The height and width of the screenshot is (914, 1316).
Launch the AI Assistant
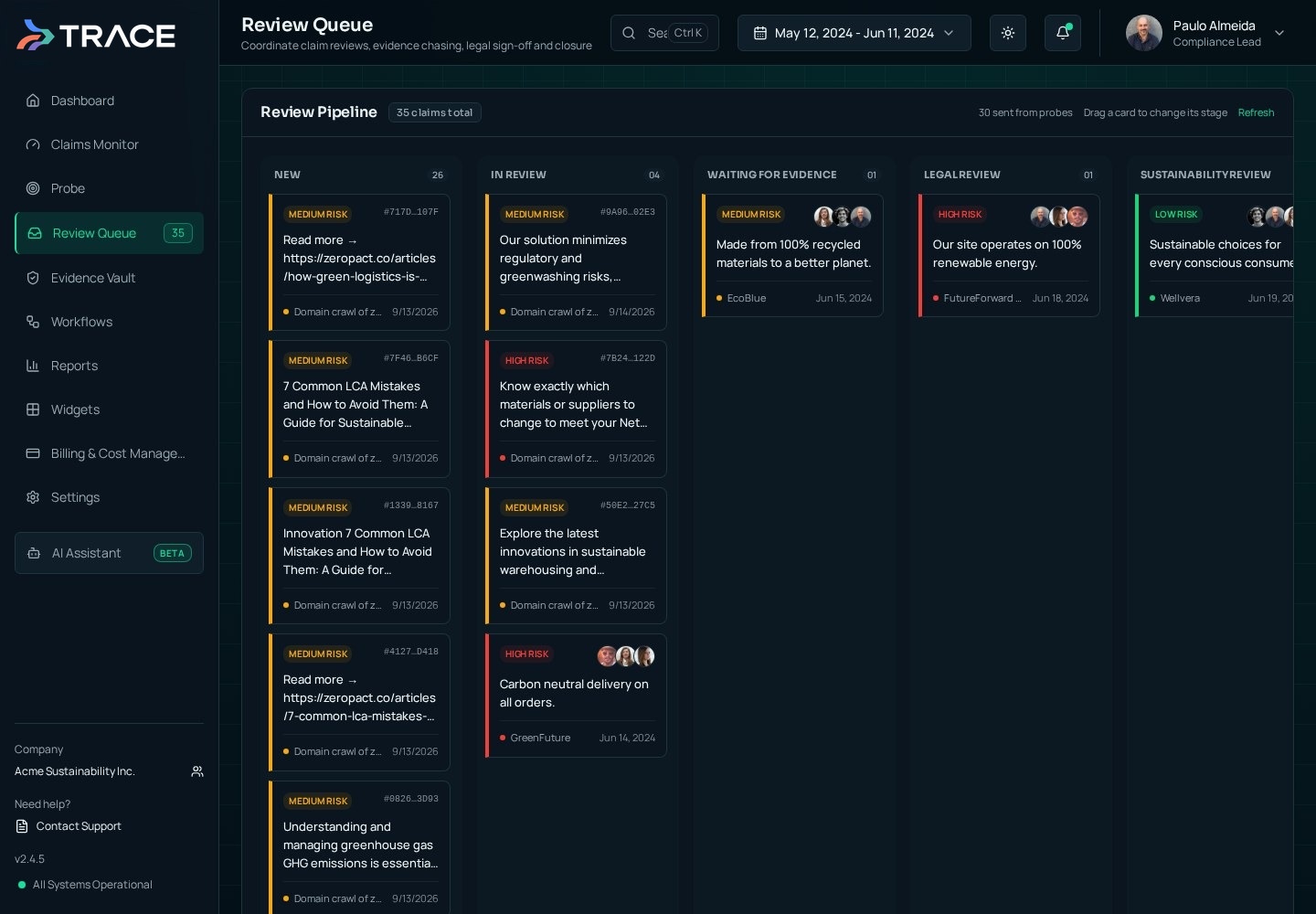point(109,553)
